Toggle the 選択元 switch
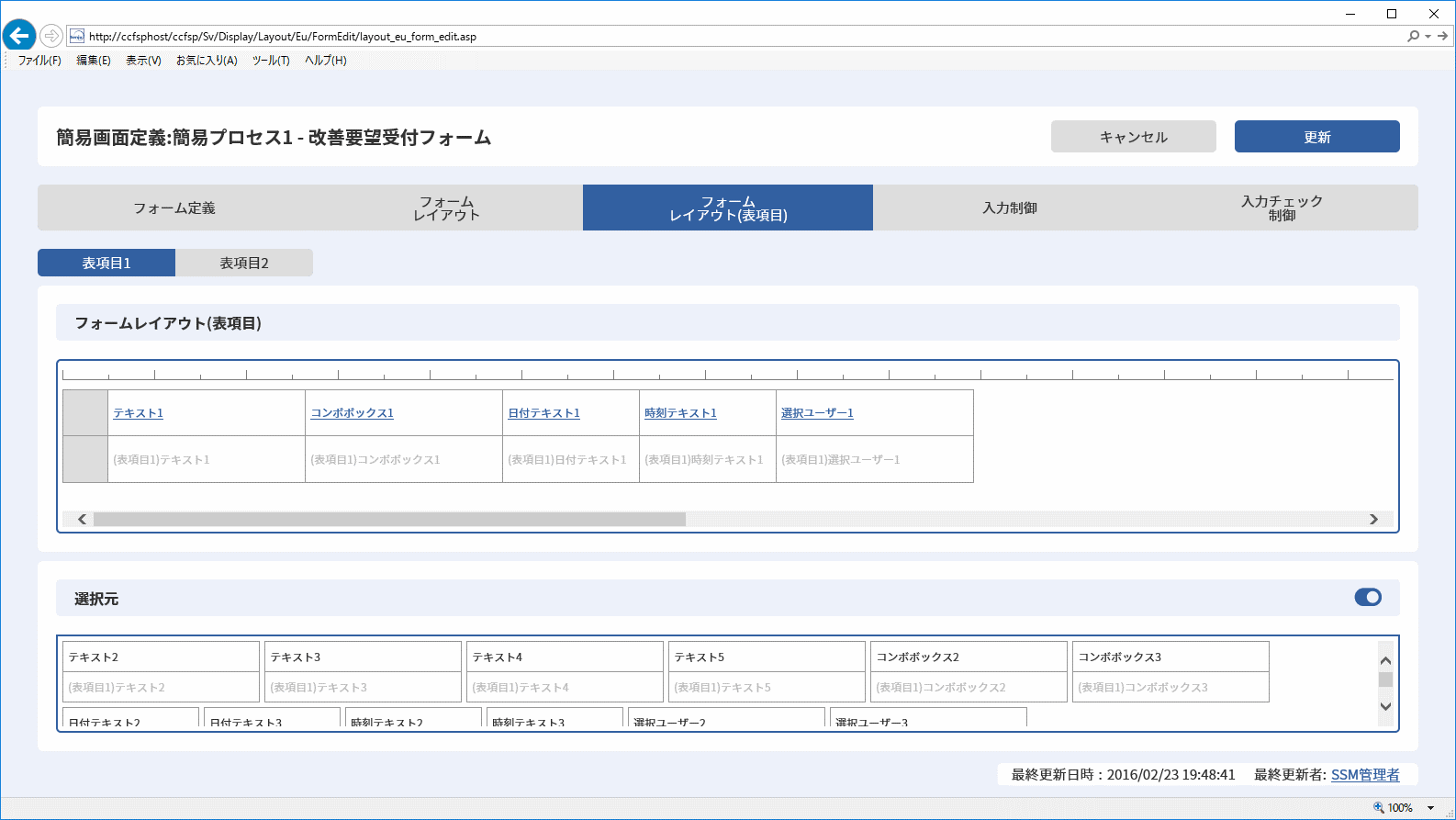1456x820 pixels. (x=1368, y=598)
